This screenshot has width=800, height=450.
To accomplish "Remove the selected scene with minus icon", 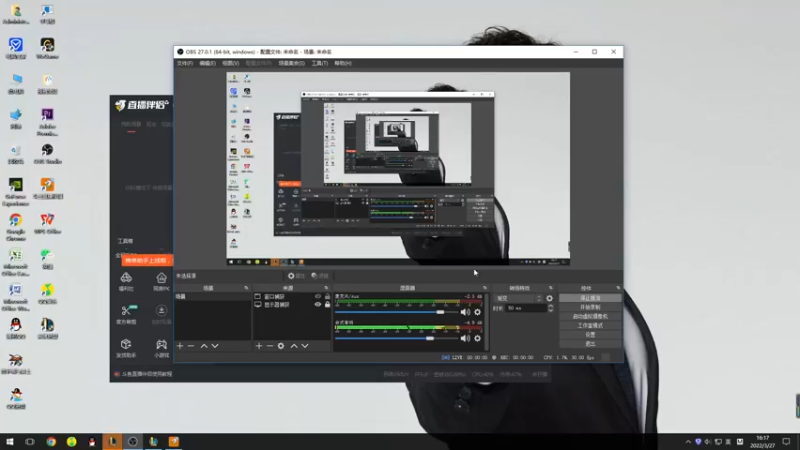I will pyautogui.click(x=191, y=346).
